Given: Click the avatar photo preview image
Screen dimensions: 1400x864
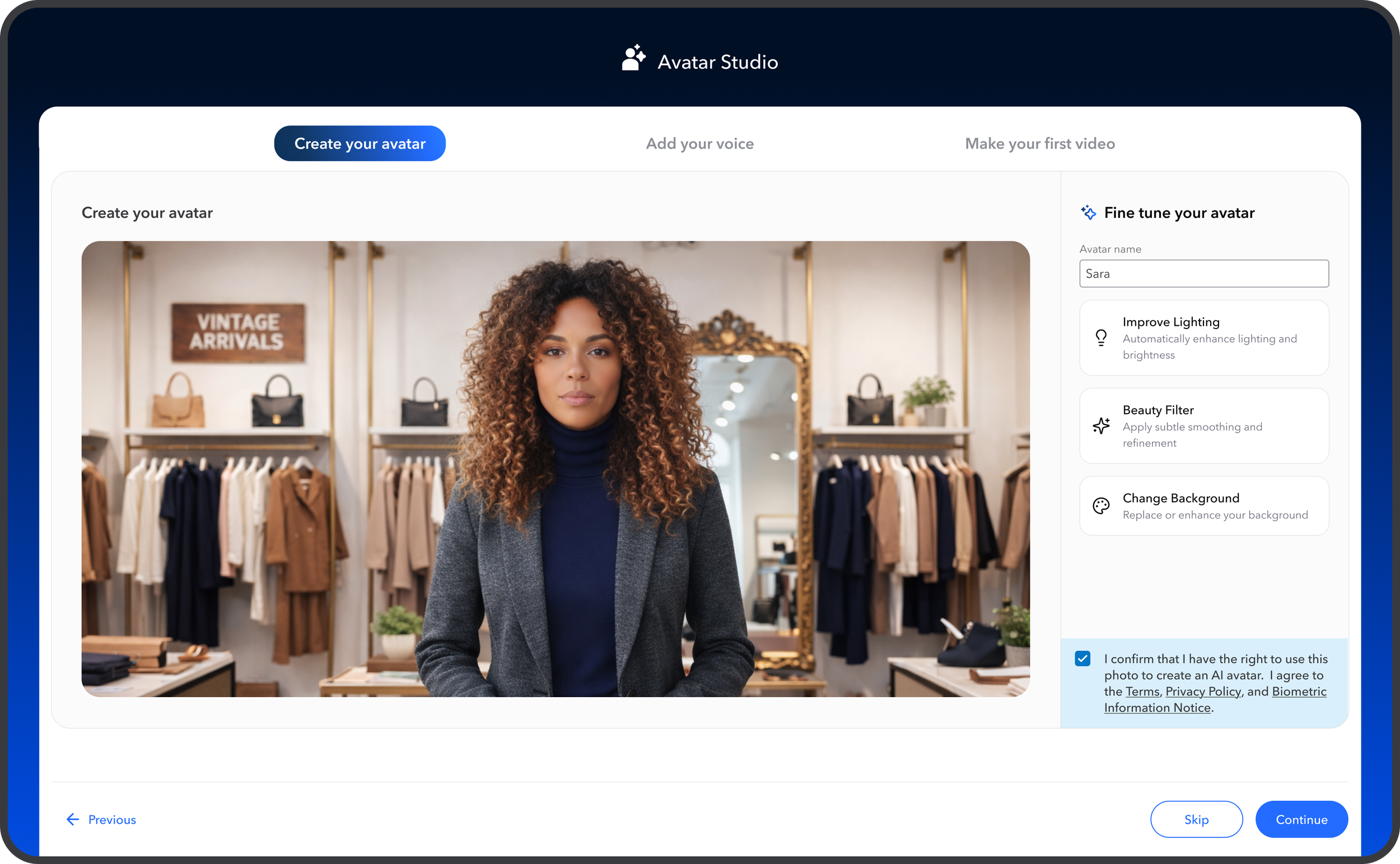Looking at the screenshot, I should coord(556,469).
